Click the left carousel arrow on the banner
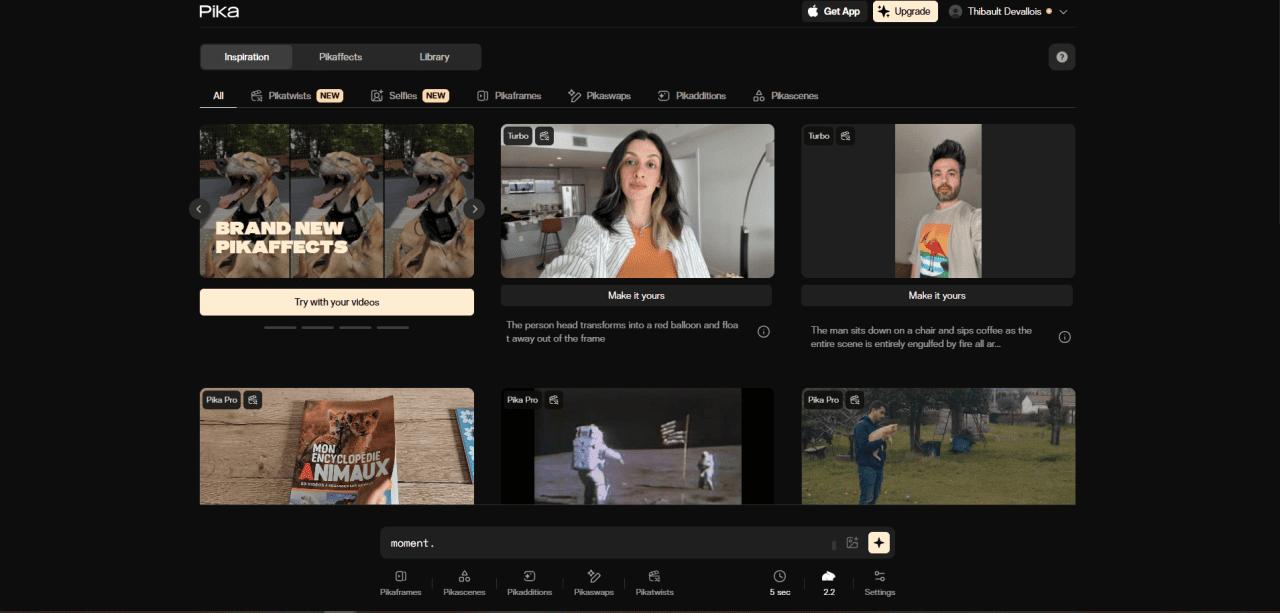Screen dimensions: 1280x613 click(198, 208)
